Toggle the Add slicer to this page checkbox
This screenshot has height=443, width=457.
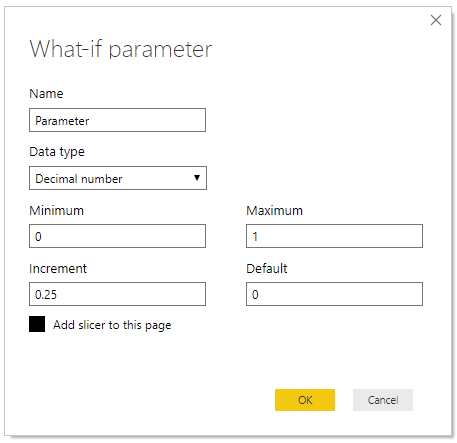coord(37,324)
